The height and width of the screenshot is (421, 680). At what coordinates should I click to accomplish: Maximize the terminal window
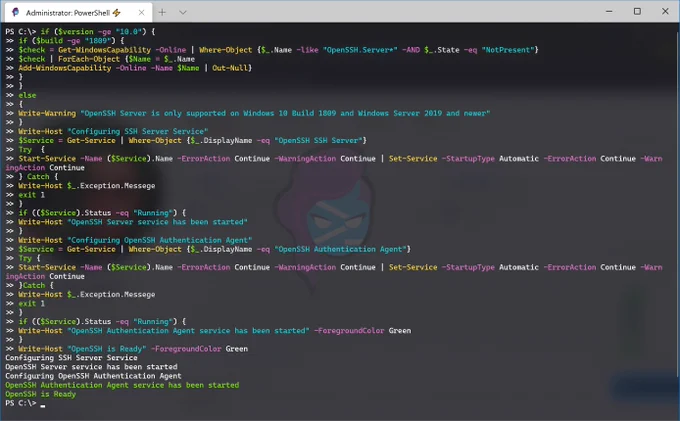637,11
